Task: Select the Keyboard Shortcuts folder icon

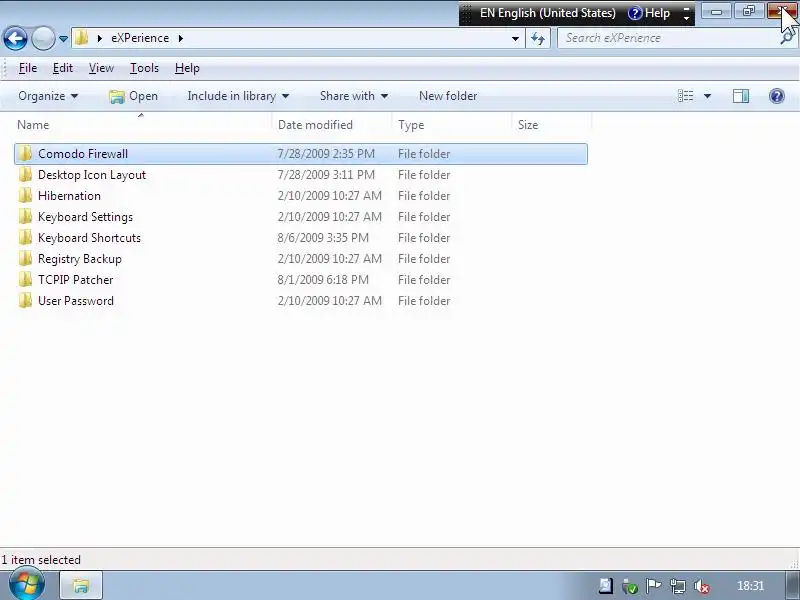Action: click(25, 237)
